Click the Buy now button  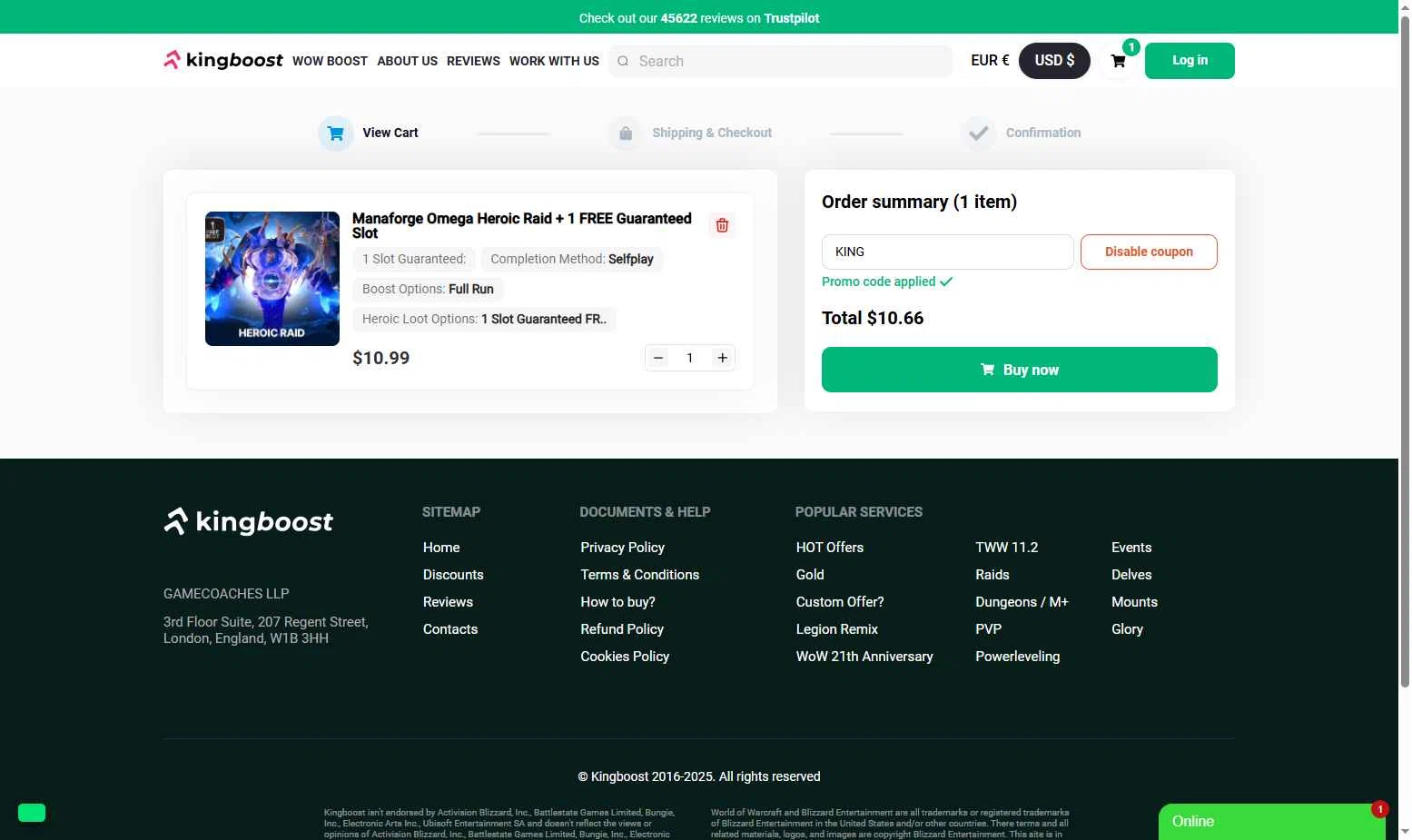(x=1019, y=370)
